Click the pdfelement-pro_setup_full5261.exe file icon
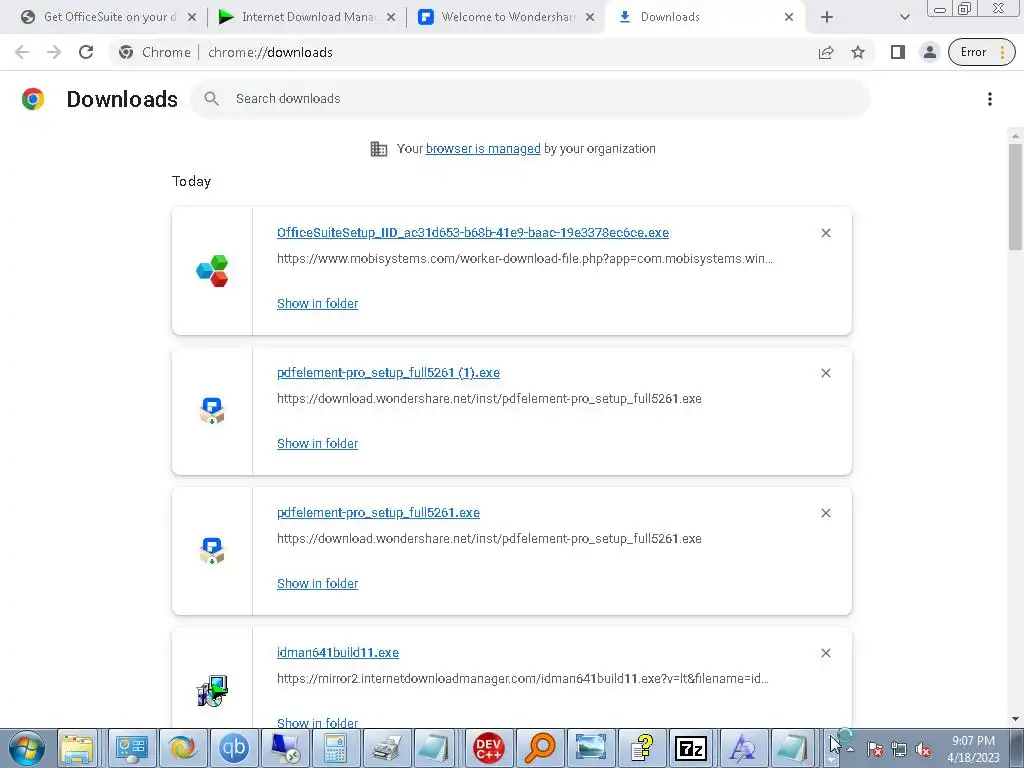1024x768 pixels. [x=212, y=551]
